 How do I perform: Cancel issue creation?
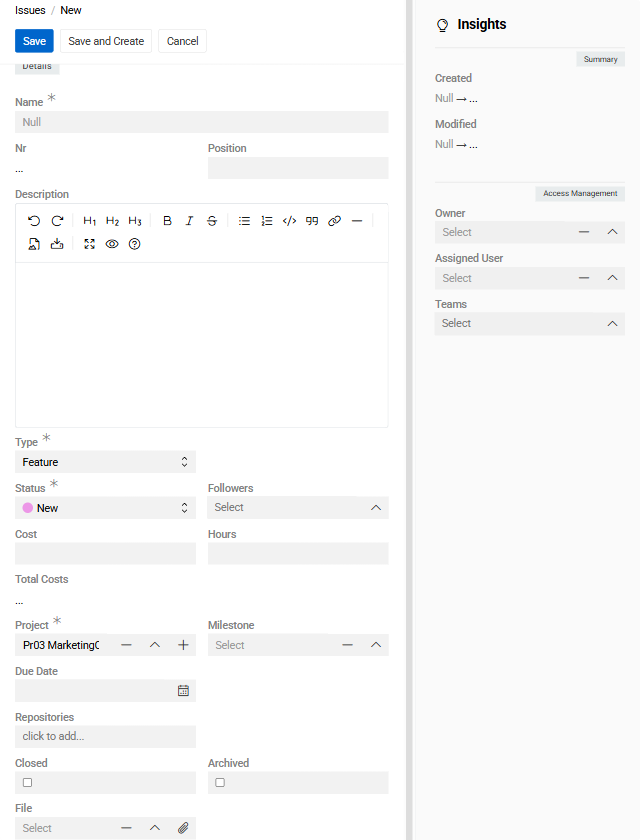[x=183, y=41]
